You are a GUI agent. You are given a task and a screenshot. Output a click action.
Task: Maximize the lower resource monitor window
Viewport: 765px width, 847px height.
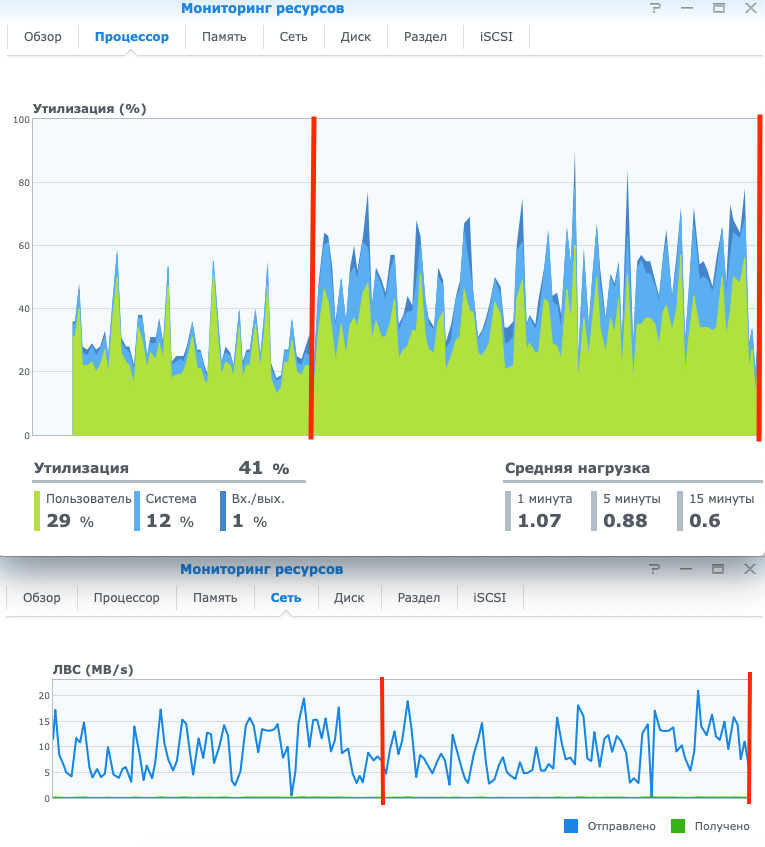point(718,569)
